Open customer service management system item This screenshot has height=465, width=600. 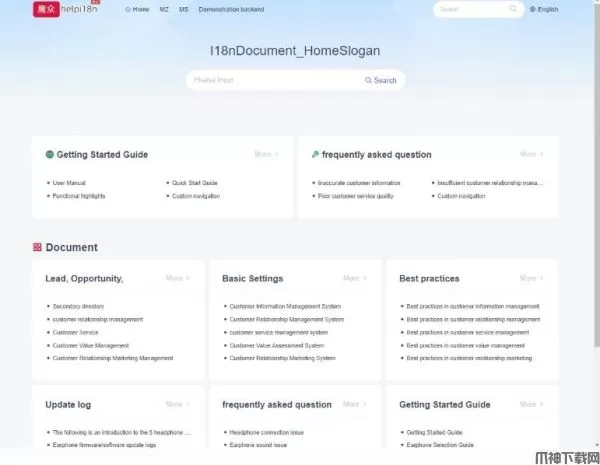279,333
